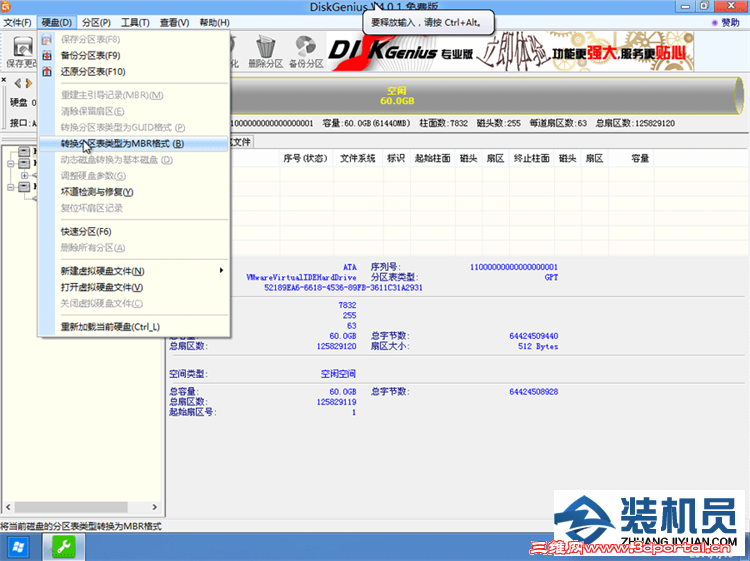Go to previous disk with left arrow
The image size is (750, 561).
18,83
